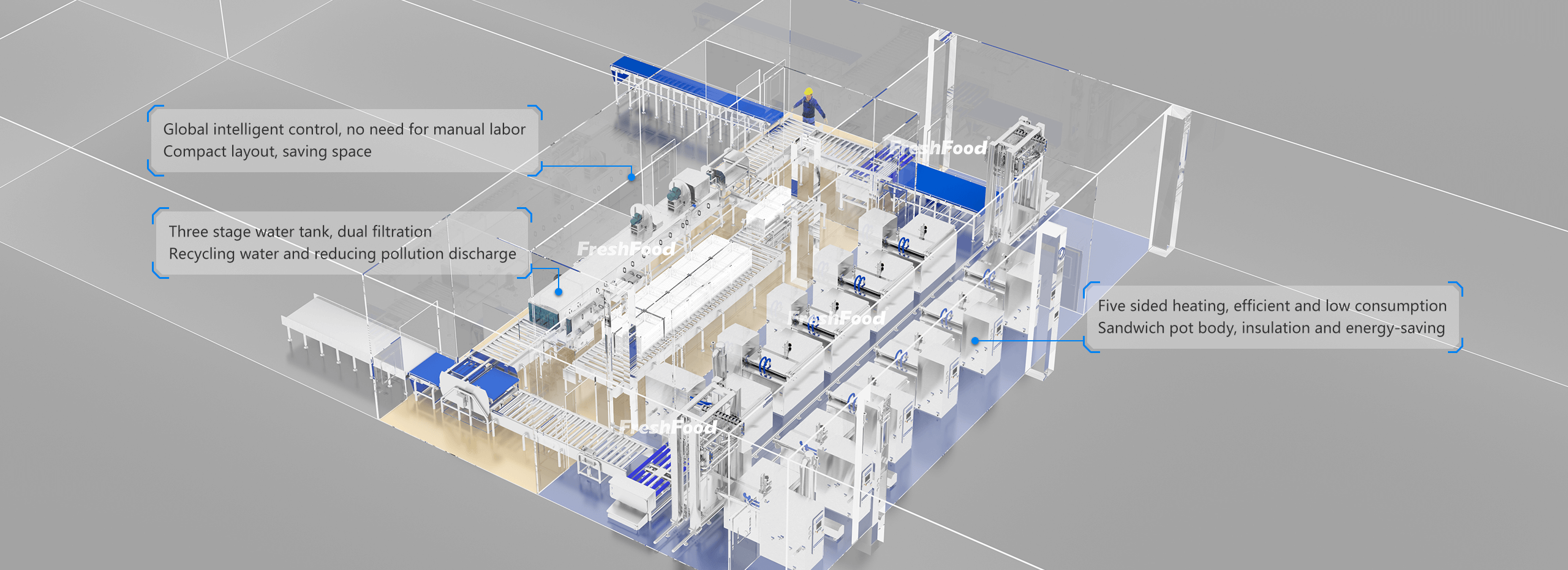Click the hotspot dot for intelligent control callout
This screenshot has height=570, width=1568.
click(631, 177)
